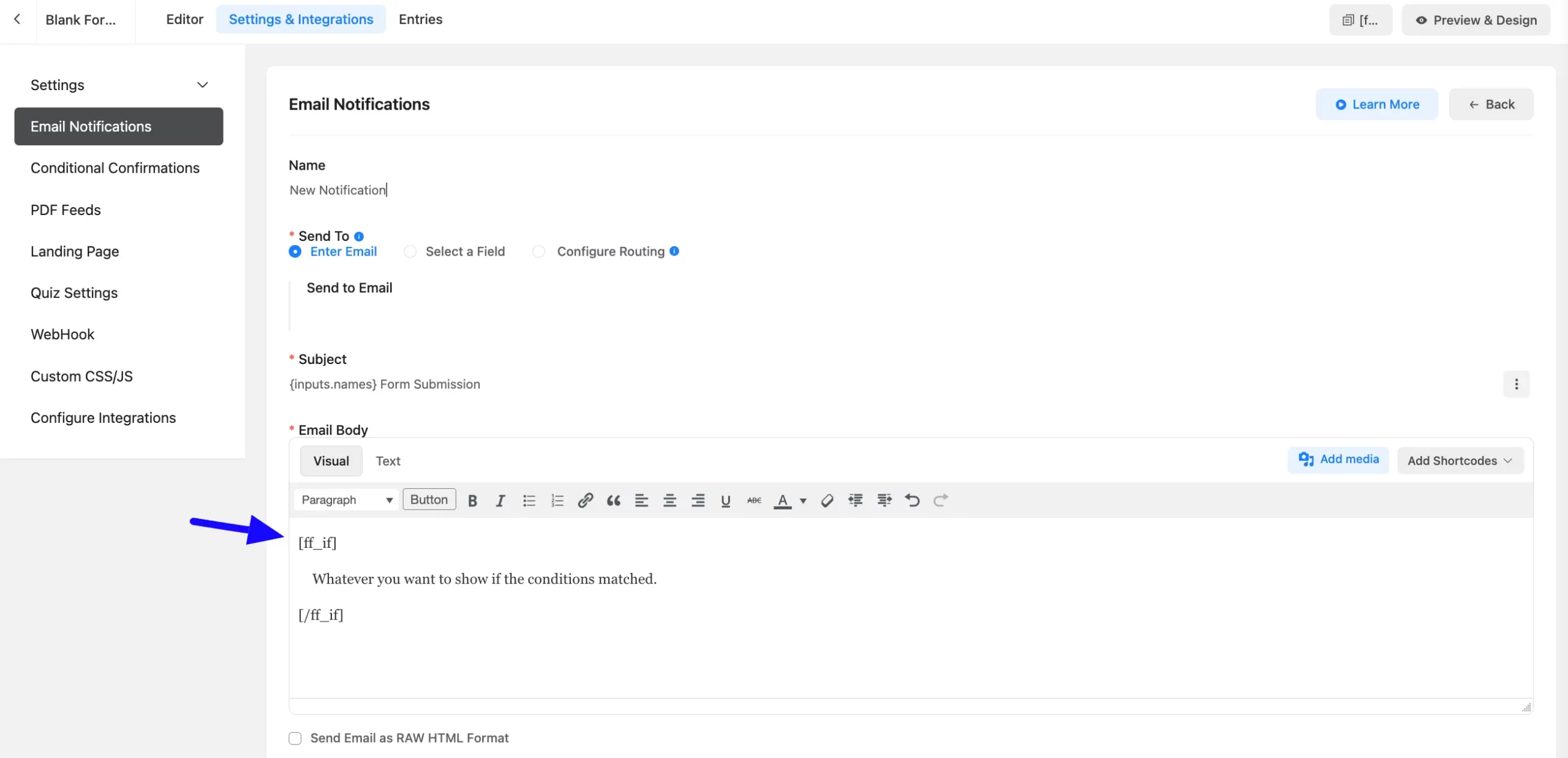Collapse the Settings section in the sidebar

pyautogui.click(x=203, y=85)
